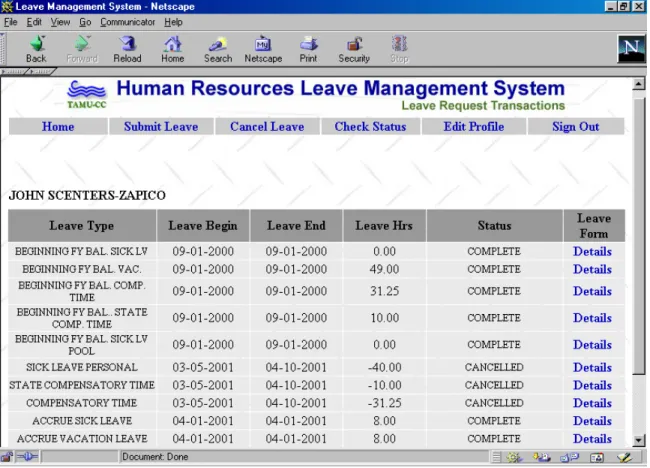Click the 49.00 leave hours cell
This screenshot has width=650, height=468.
(x=384, y=269)
